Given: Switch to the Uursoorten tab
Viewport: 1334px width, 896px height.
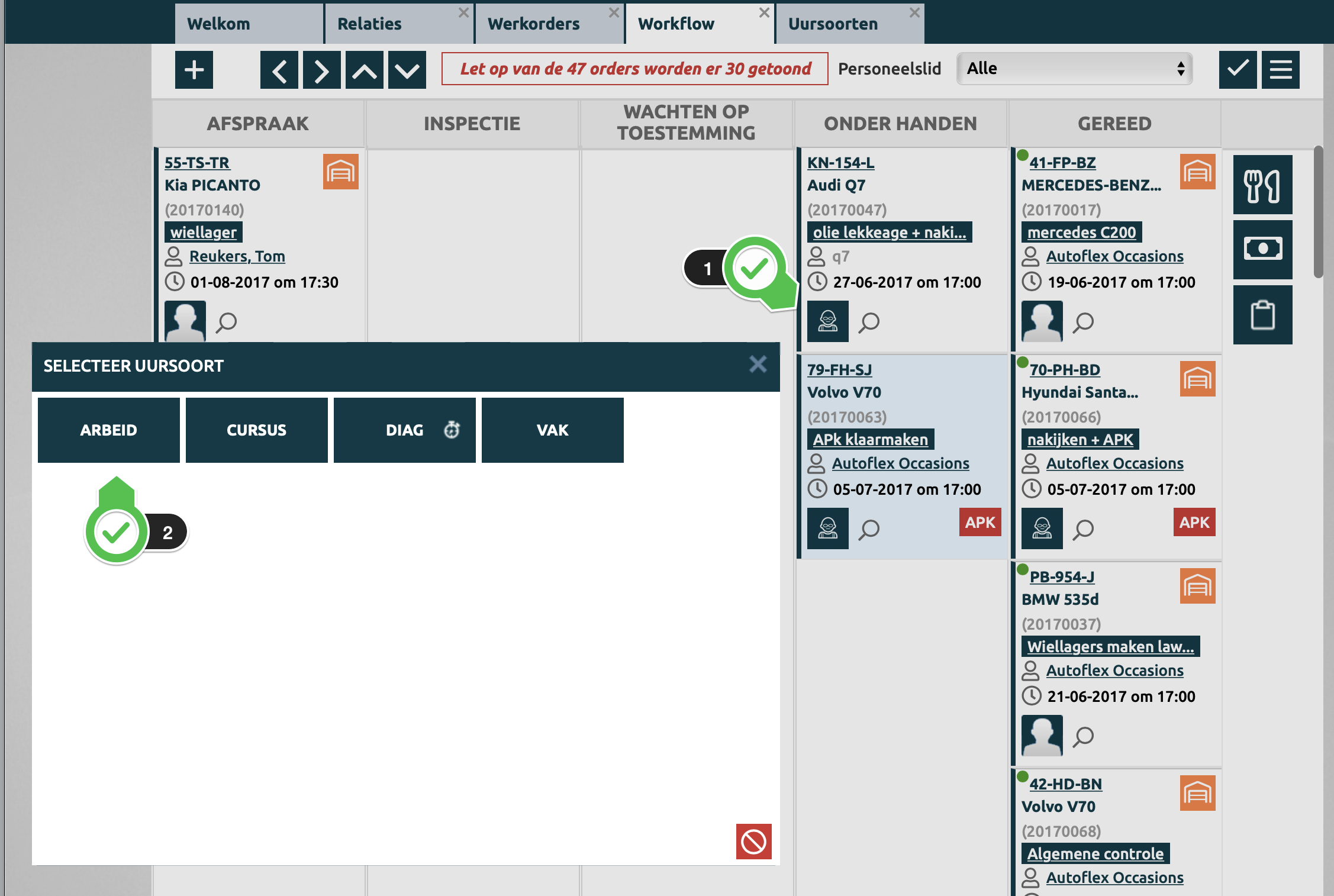Looking at the screenshot, I should [x=833, y=24].
